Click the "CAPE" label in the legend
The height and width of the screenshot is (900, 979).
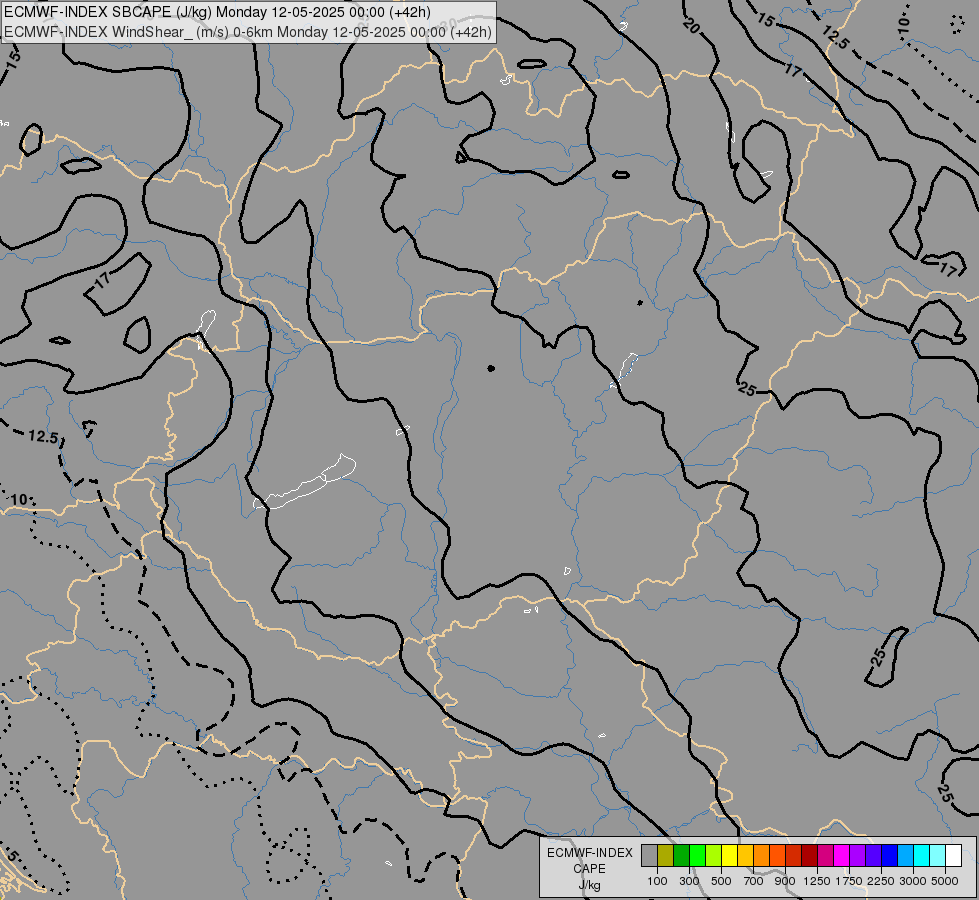(x=589, y=869)
